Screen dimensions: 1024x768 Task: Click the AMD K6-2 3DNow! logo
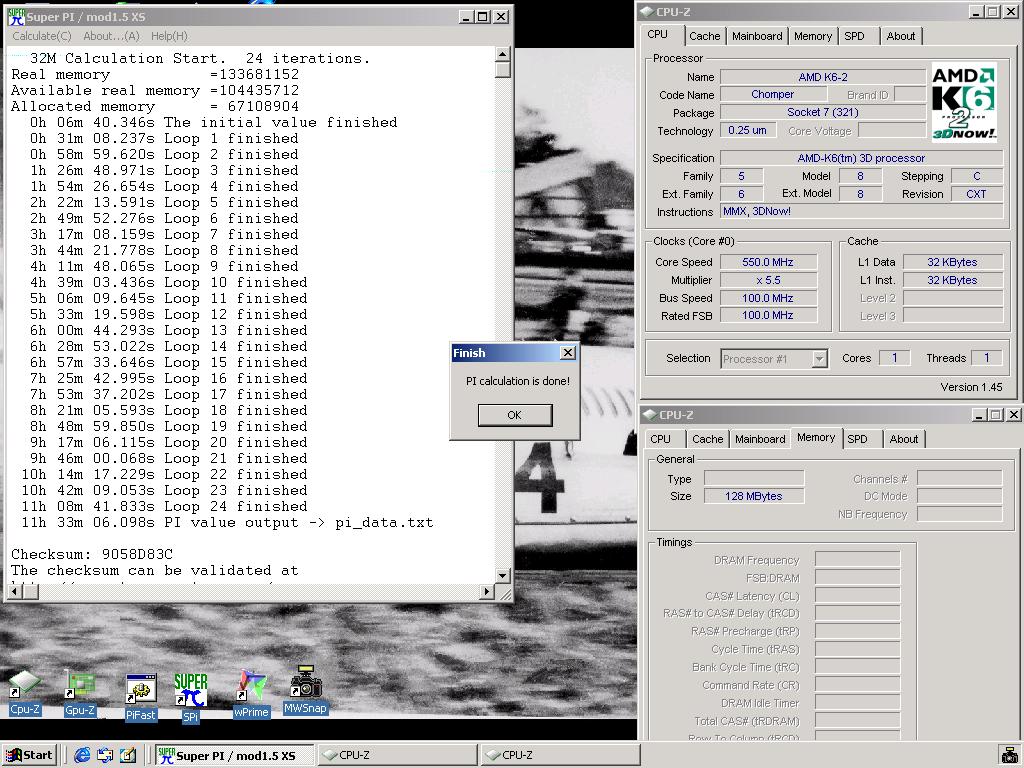[x=964, y=101]
